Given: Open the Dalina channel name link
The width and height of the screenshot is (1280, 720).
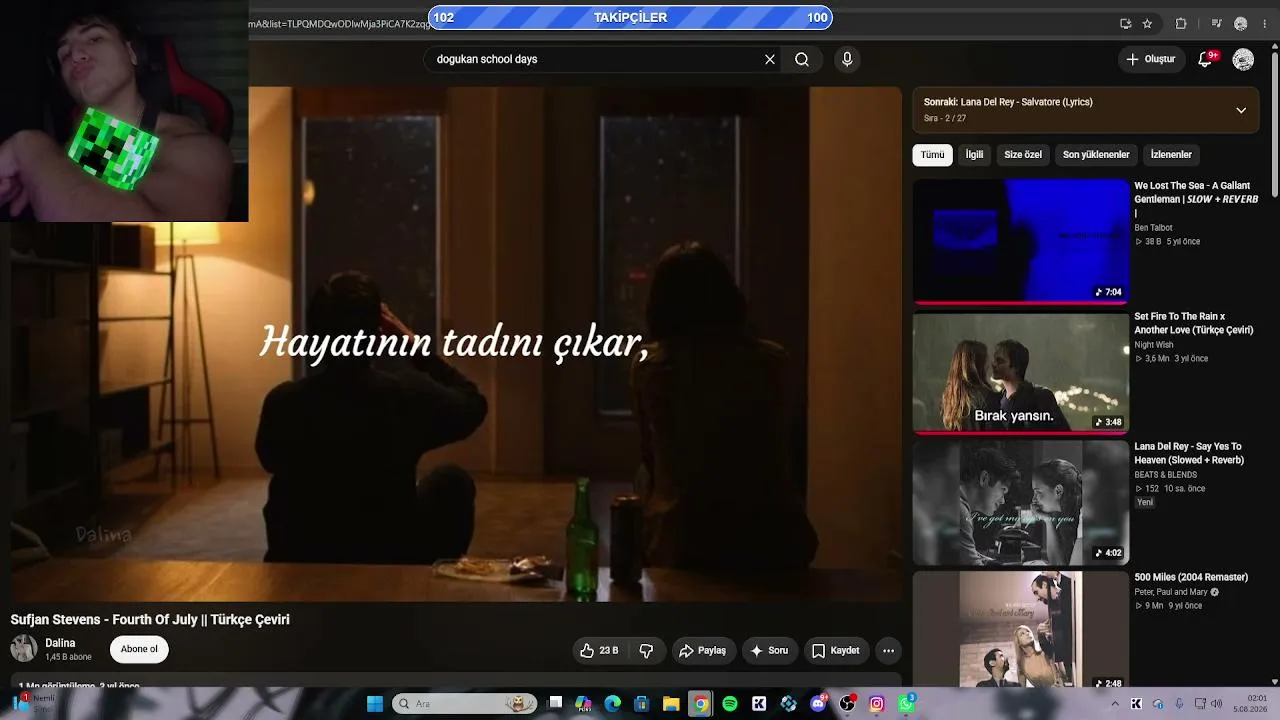Looking at the screenshot, I should (x=60, y=643).
